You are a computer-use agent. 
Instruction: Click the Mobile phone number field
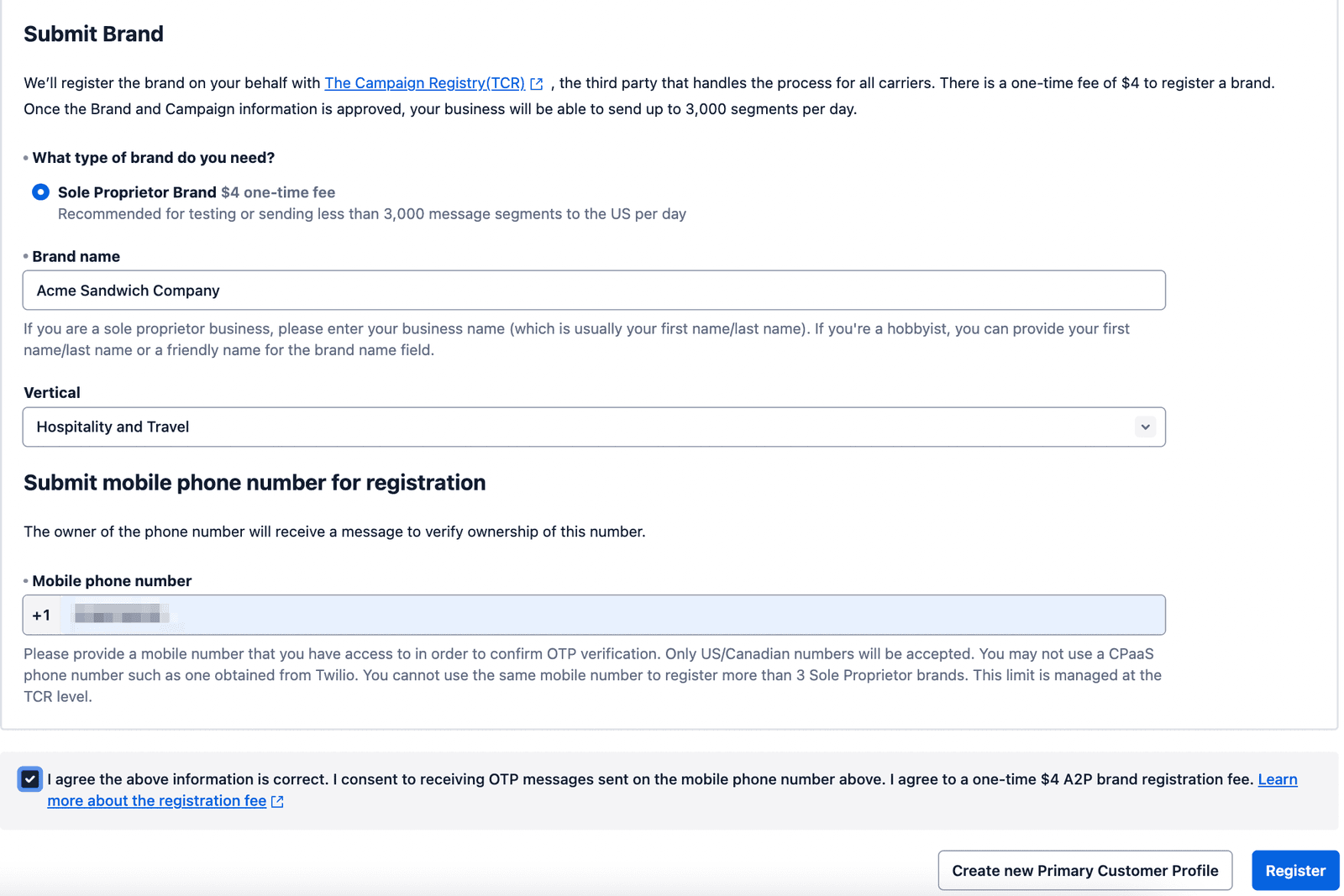click(588, 615)
